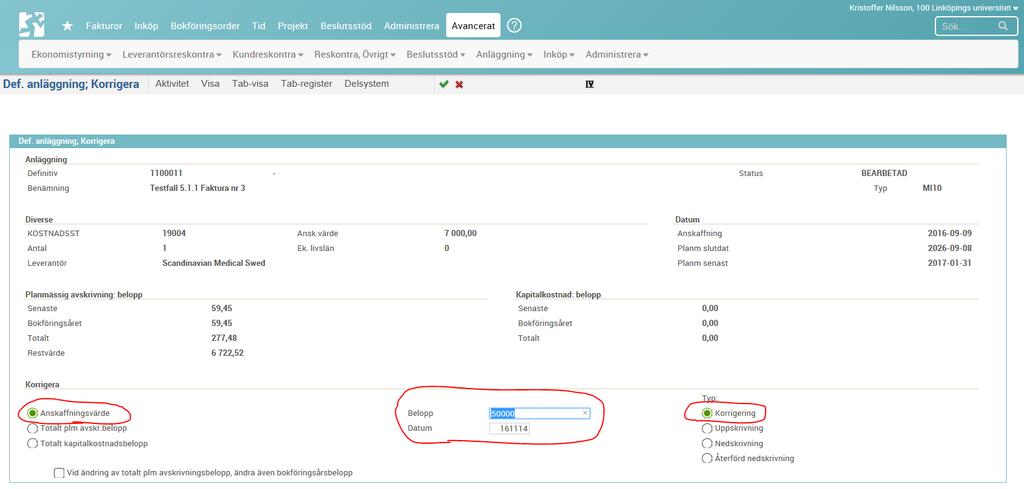Screen dimensions: 1024x489
Task: Expand Inköp submenu dropdown
Action: point(559,55)
